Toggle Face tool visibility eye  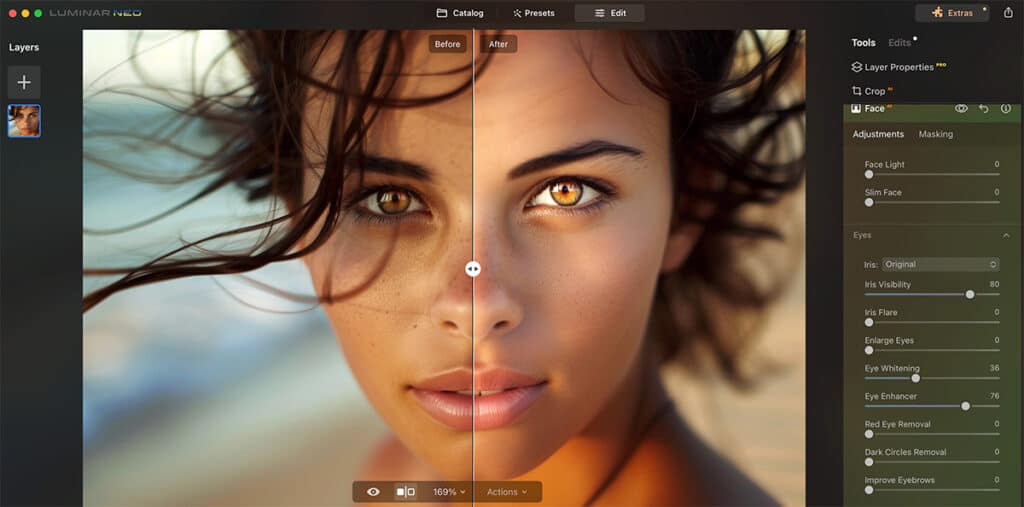pos(961,108)
